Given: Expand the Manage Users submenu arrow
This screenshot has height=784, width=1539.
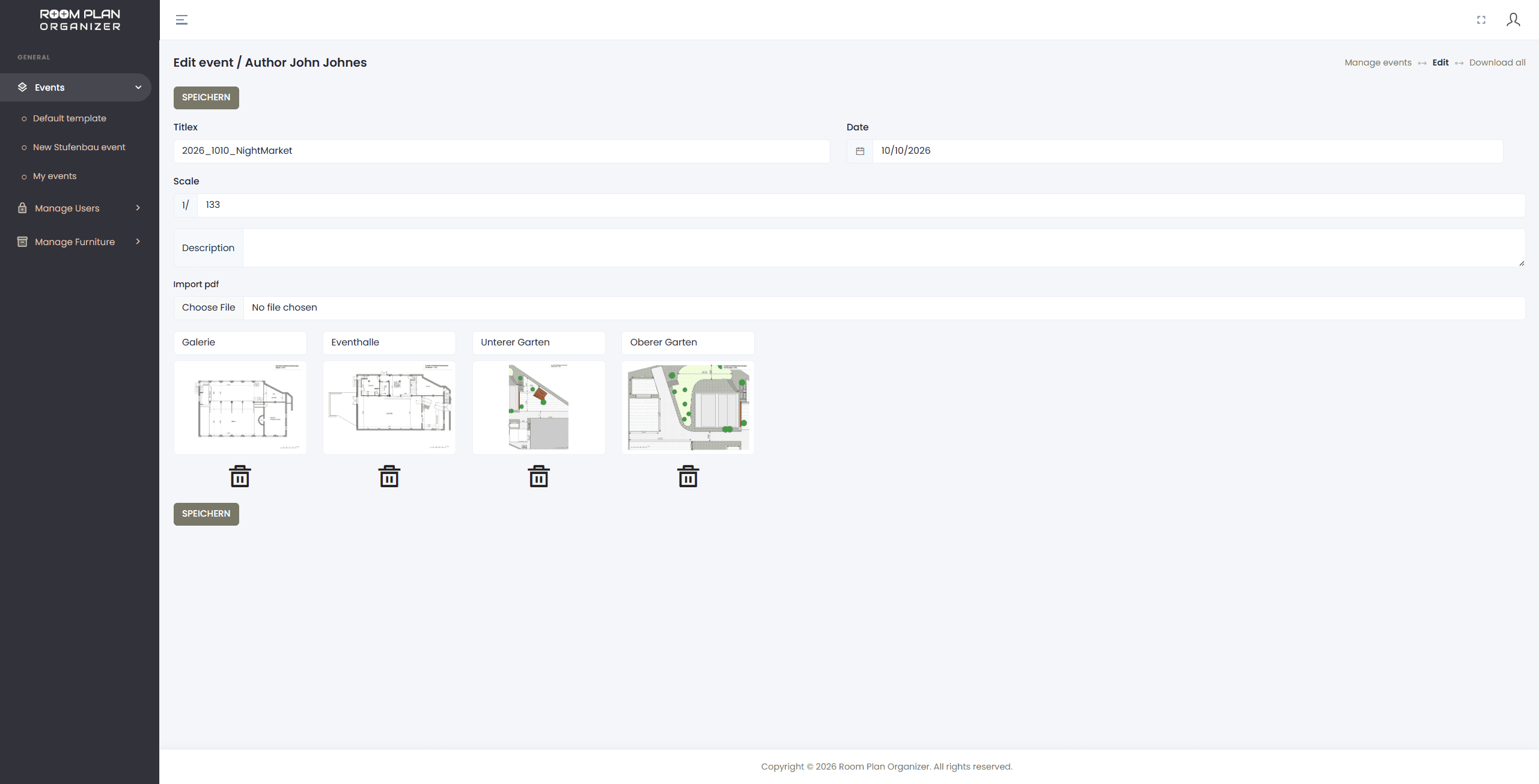Looking at the screenshot, I should pos(138,208).
